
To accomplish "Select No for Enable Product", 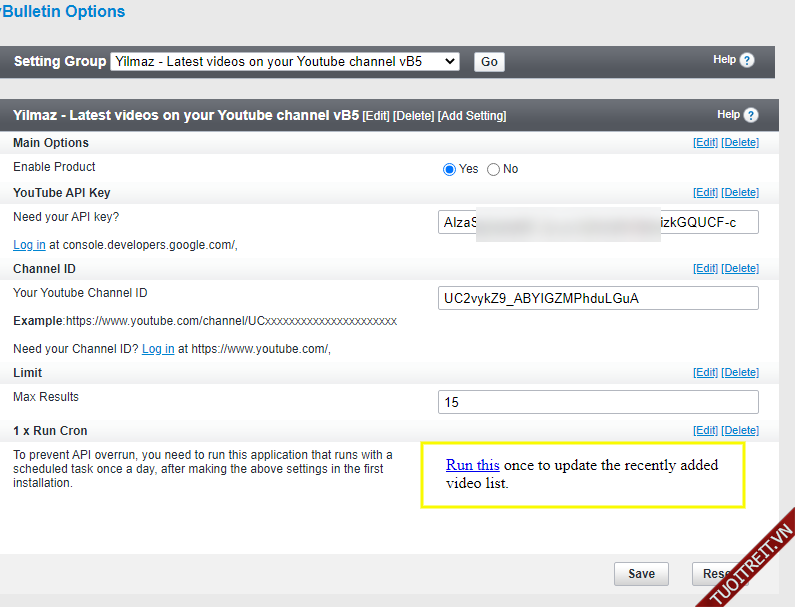I will click(493, 169).
